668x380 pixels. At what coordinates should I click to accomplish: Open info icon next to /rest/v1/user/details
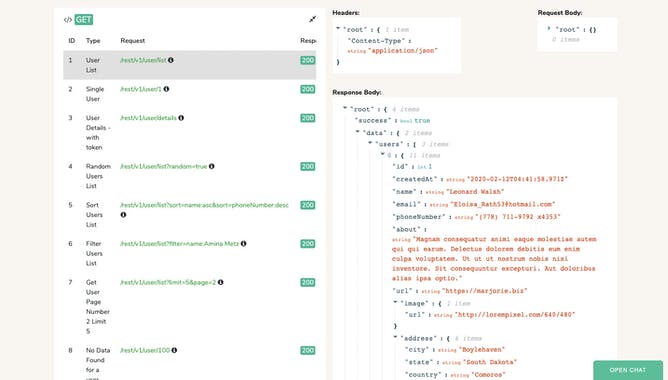(x=181, y=118)
